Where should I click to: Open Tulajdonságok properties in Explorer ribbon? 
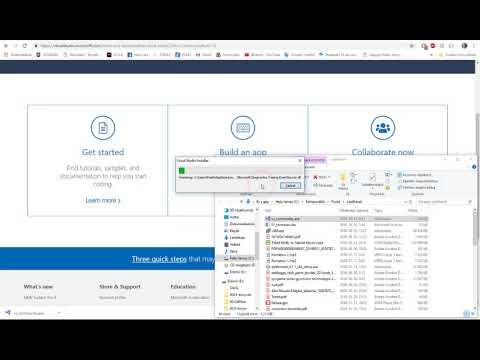(372, 180)
